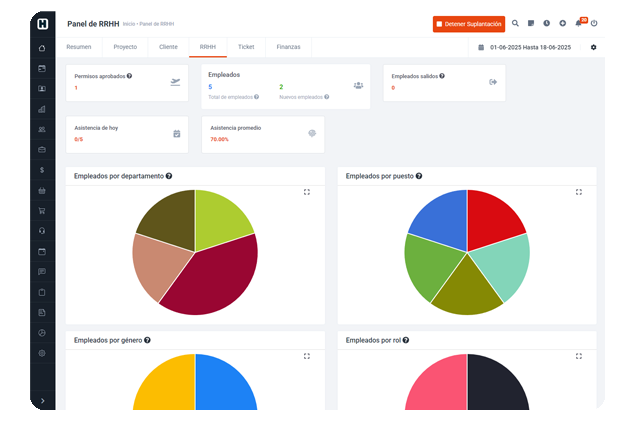This screenshot has height=422, width=635.
Task: Open the clipboard icon in sidebar
Action: [x=42, y=292]
